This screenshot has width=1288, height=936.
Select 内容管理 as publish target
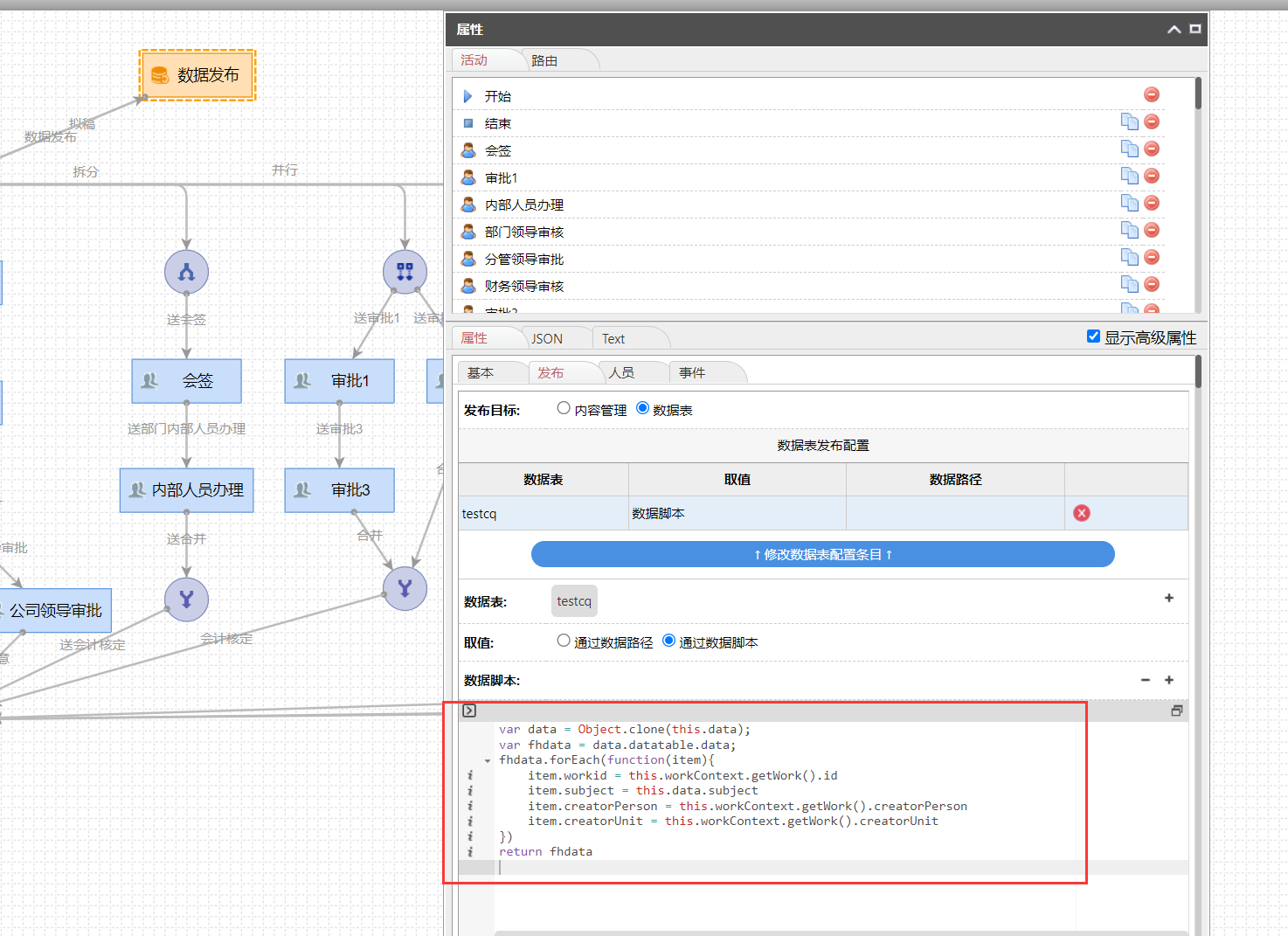click(x=564, y=408)
